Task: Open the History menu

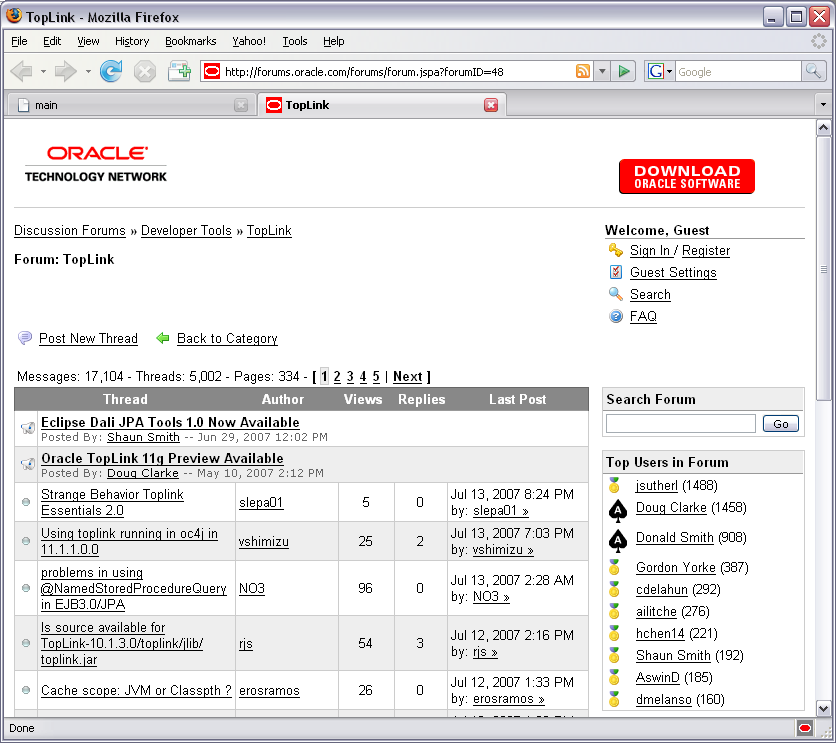Action: [x=132, y=41]
